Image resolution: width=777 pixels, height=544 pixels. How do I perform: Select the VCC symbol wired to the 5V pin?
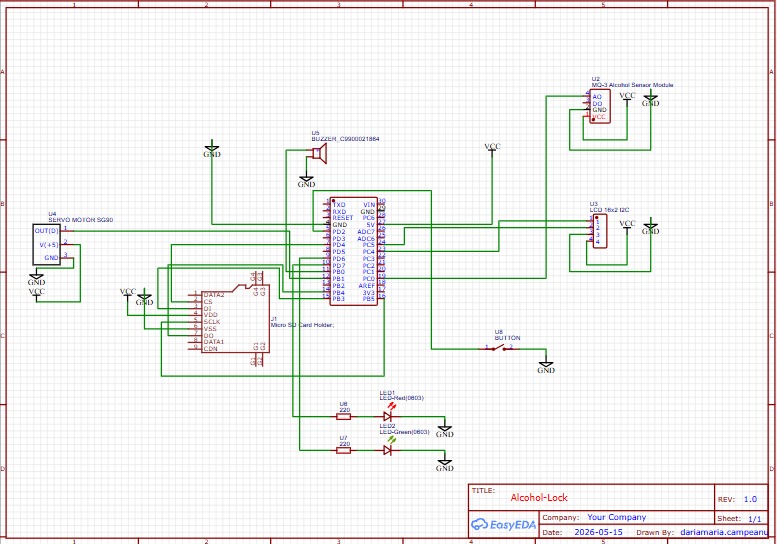click(x=492, y=149)
